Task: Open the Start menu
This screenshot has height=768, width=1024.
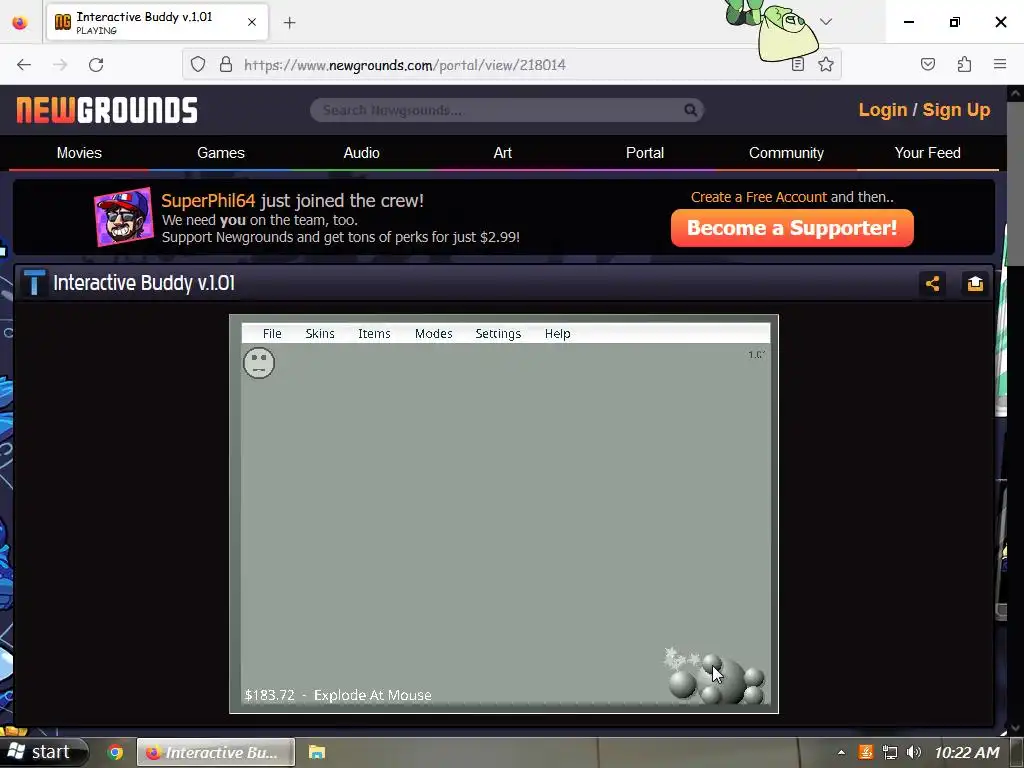Action: (43, 752)
